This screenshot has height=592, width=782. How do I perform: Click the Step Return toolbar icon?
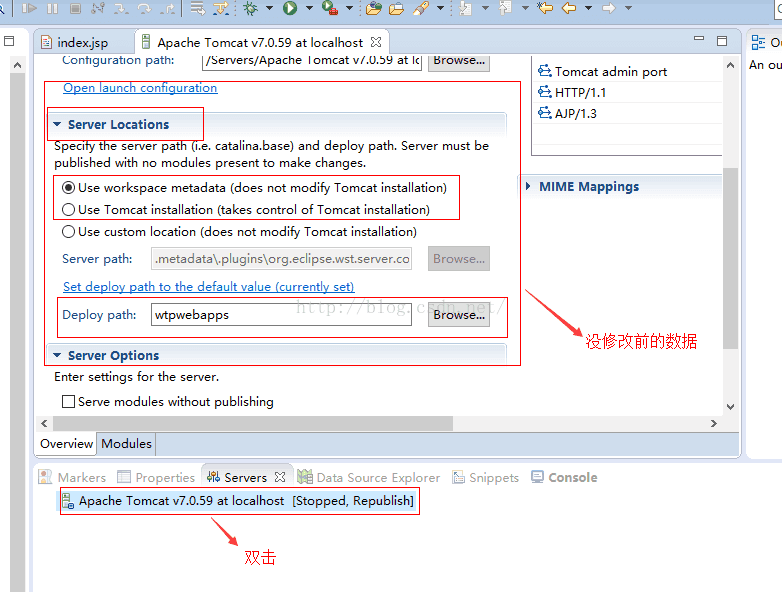coord(169,8)
